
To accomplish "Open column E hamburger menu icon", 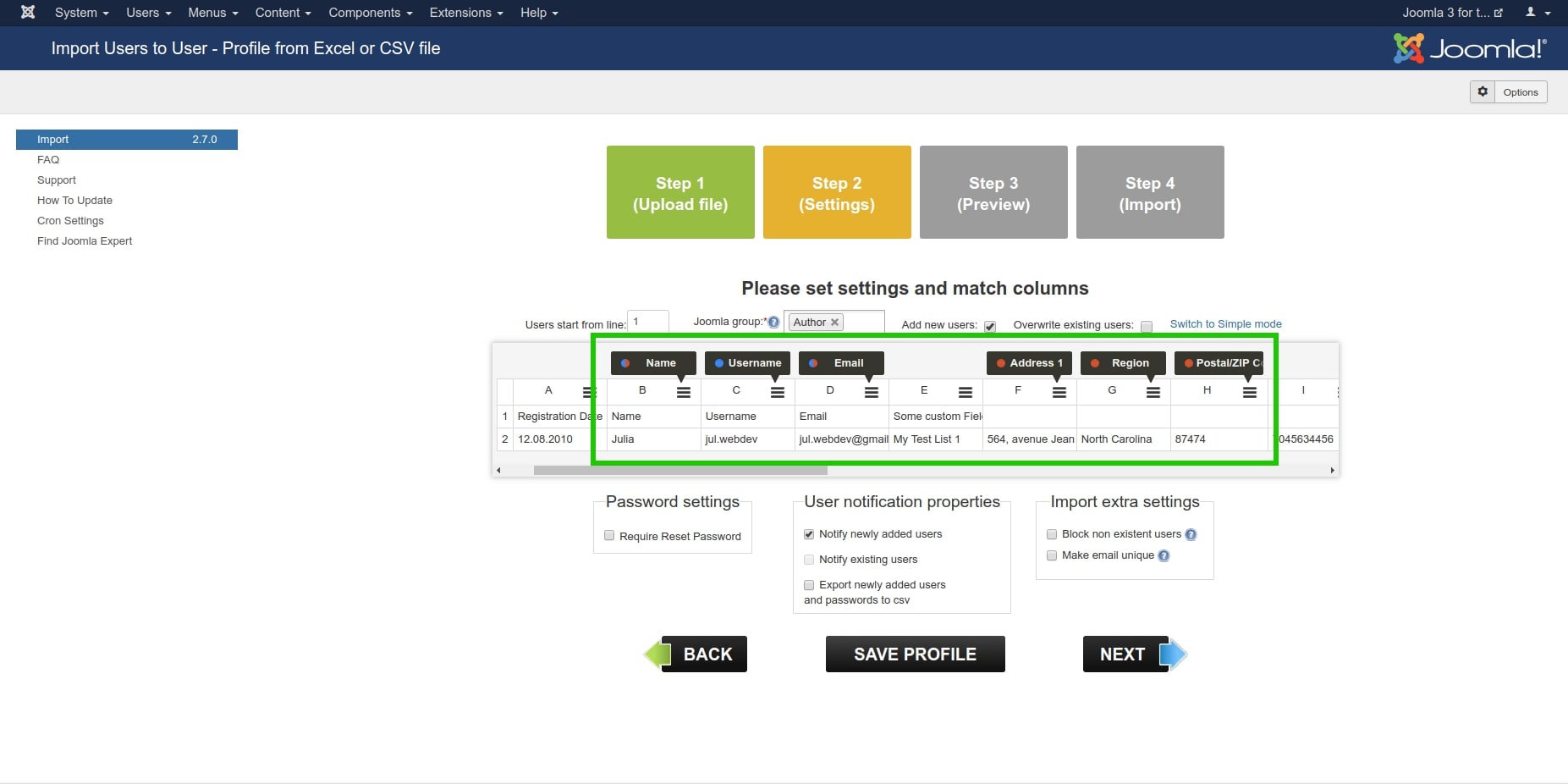I will pos(965,392).
